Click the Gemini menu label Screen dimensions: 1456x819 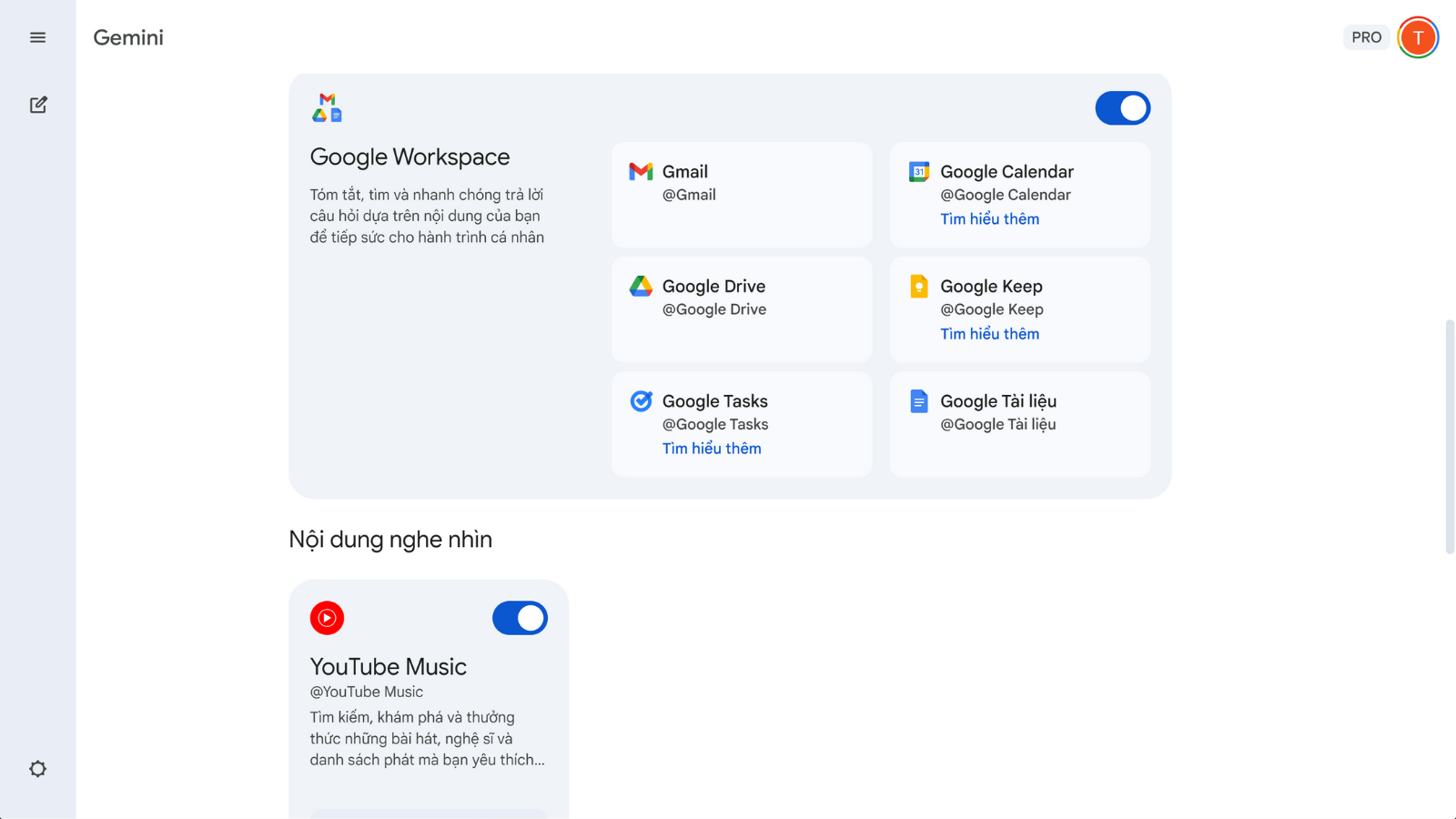click(127, 37)
